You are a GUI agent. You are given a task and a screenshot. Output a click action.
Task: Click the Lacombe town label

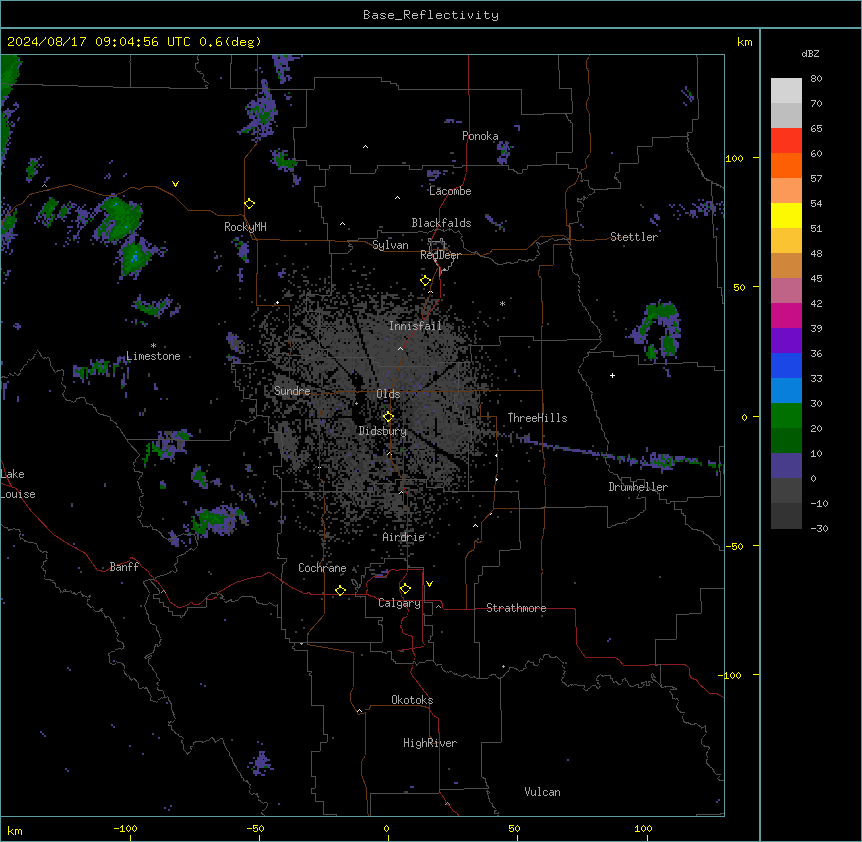pyautogui.click(x=450, y=191)
